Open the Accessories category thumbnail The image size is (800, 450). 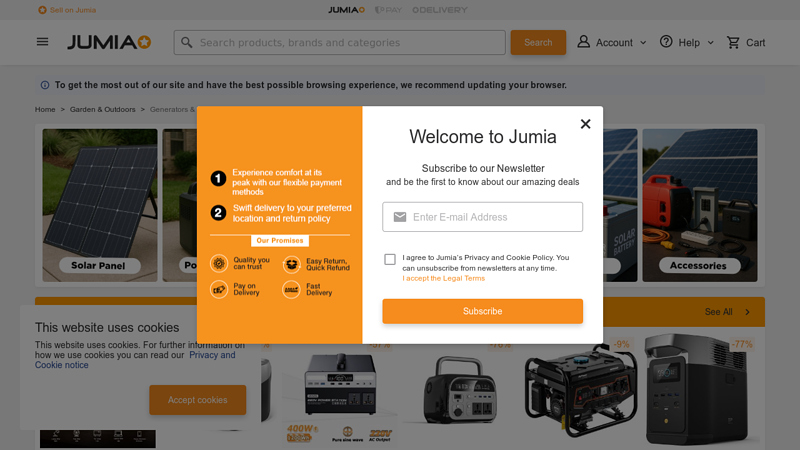pos(699,205)
